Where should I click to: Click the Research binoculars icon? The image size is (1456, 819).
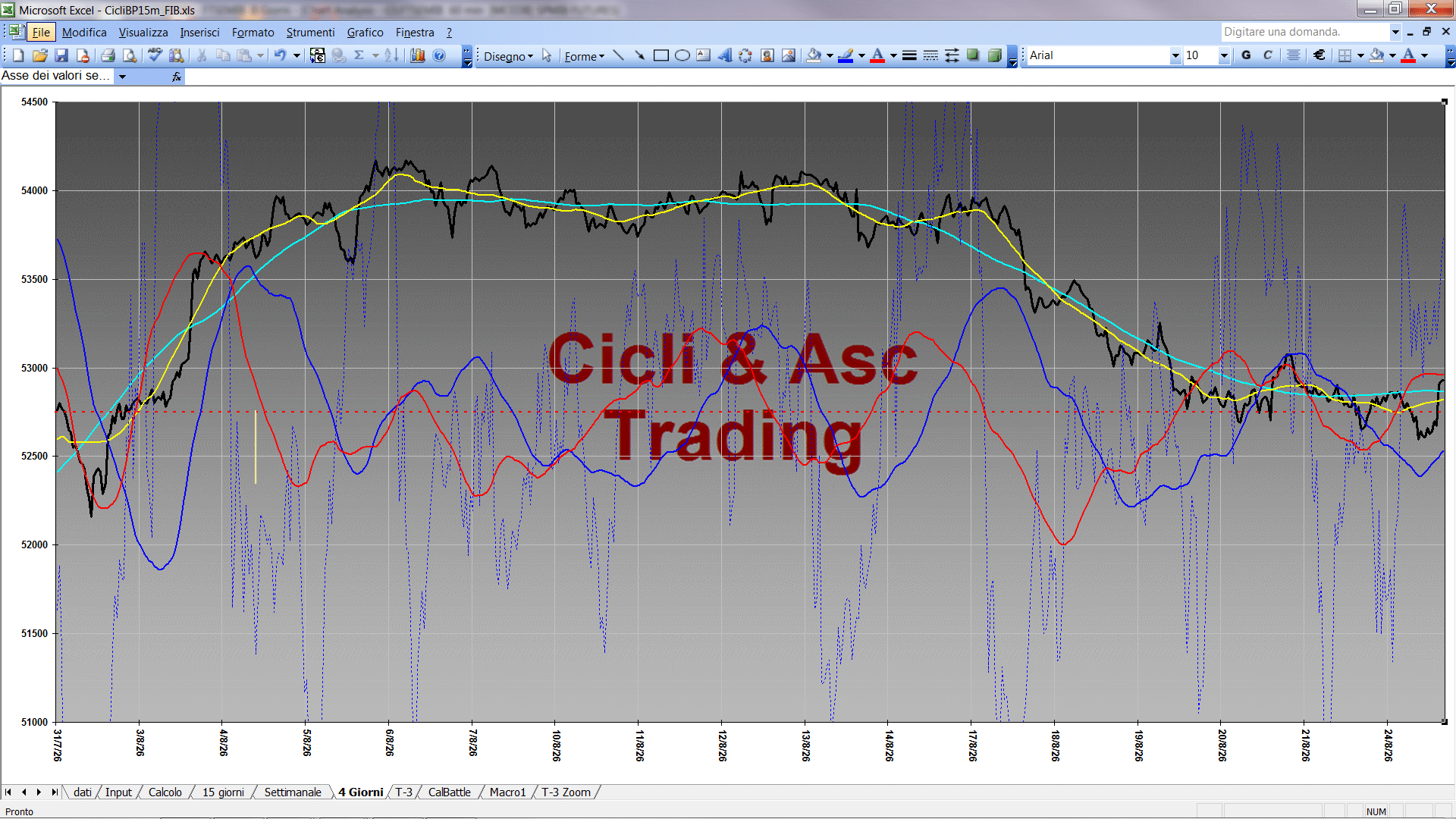coord(177,55)
